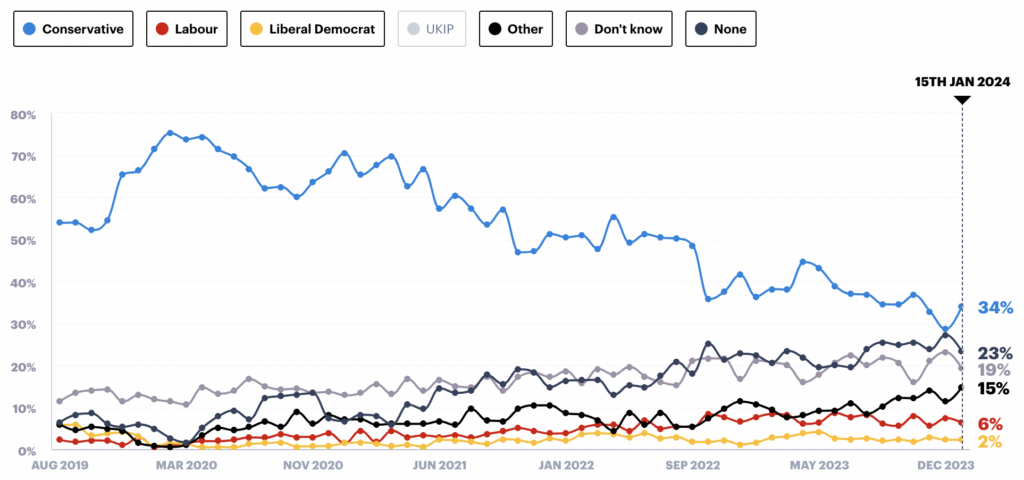
Task: Hide the Don't know series
Action: [619, 30]
